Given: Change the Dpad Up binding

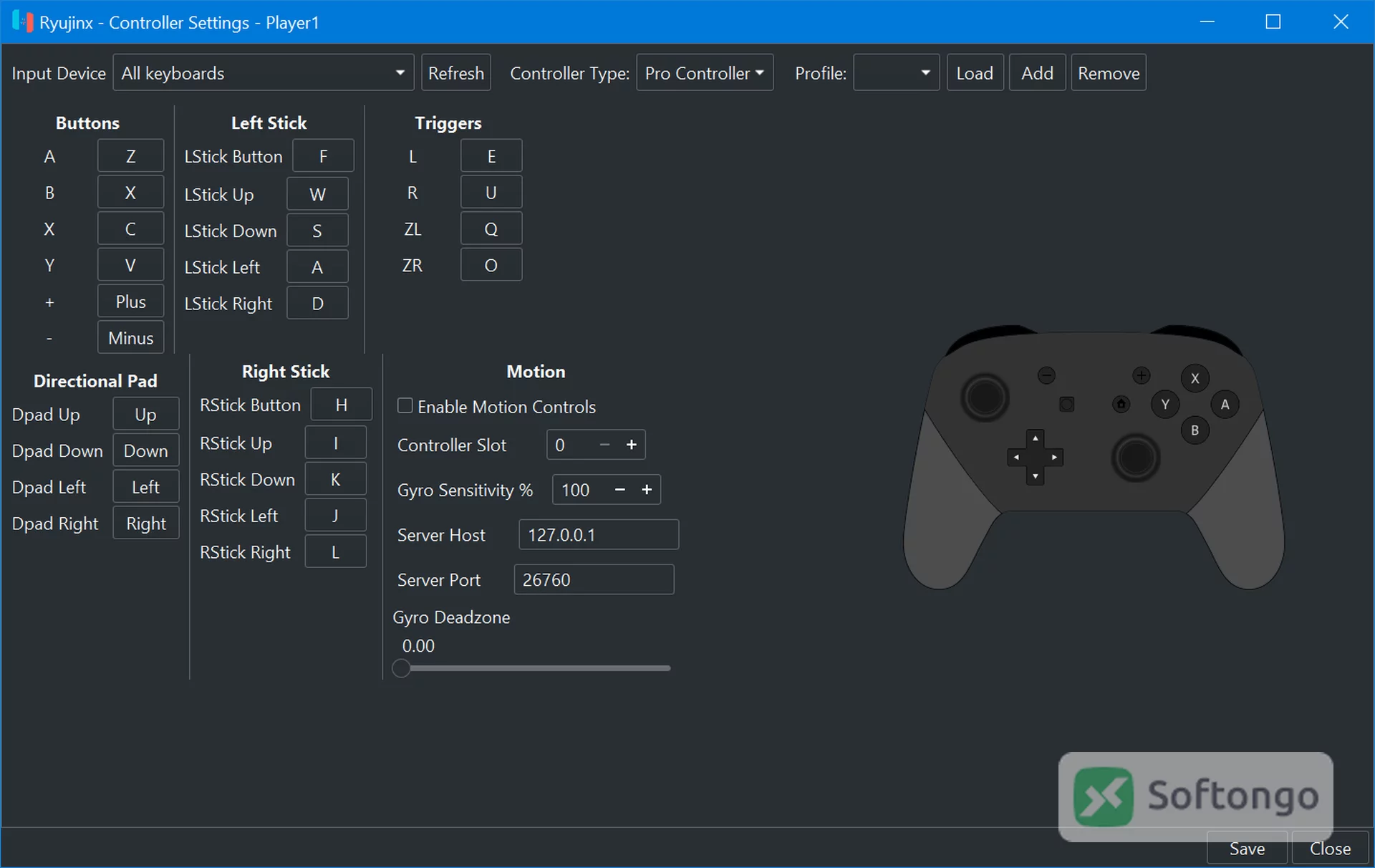Looking at the screenshot, I should click(145, 414).
